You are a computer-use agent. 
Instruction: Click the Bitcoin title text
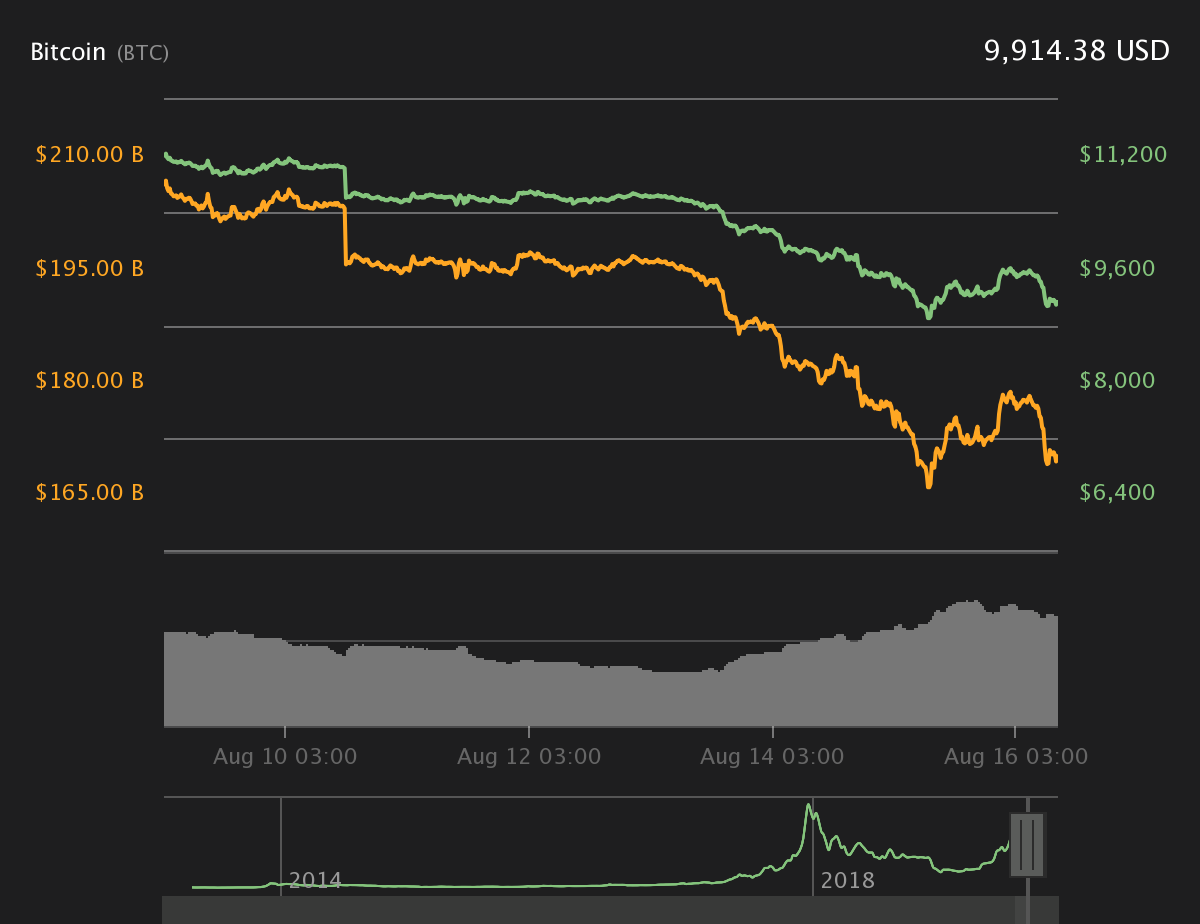click(68, 52)
